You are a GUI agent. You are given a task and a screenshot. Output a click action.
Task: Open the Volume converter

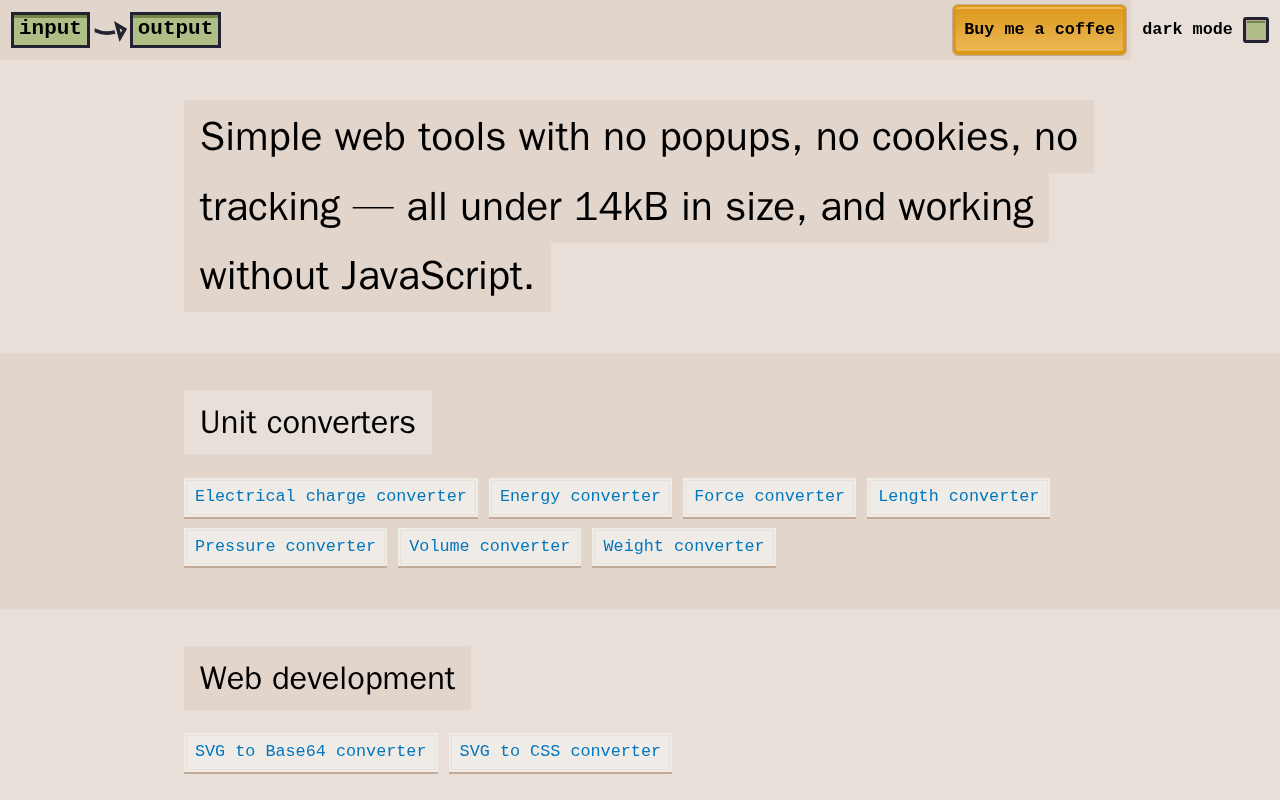point(489,547)
